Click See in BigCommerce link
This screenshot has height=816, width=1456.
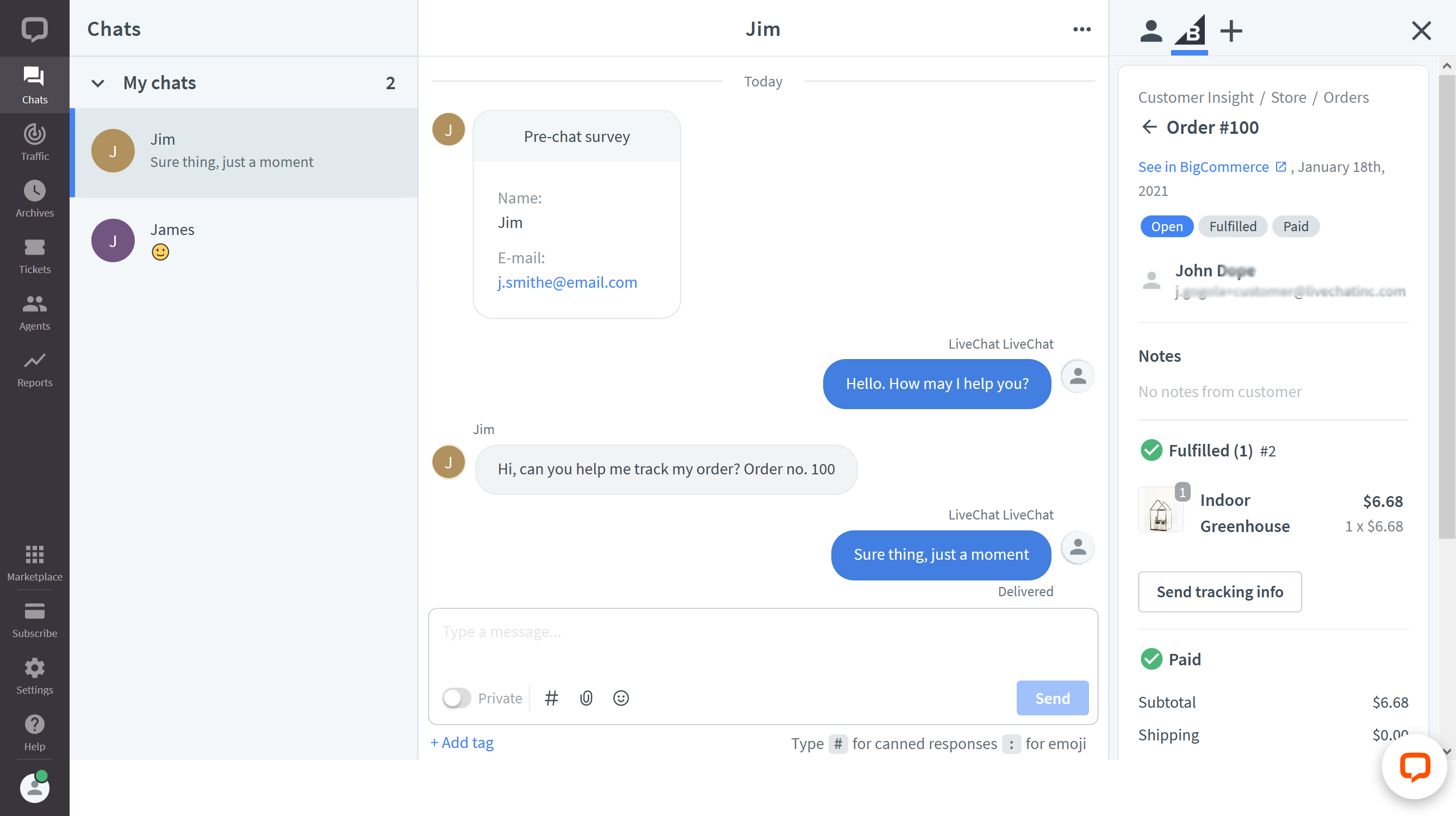point(1203,166)
